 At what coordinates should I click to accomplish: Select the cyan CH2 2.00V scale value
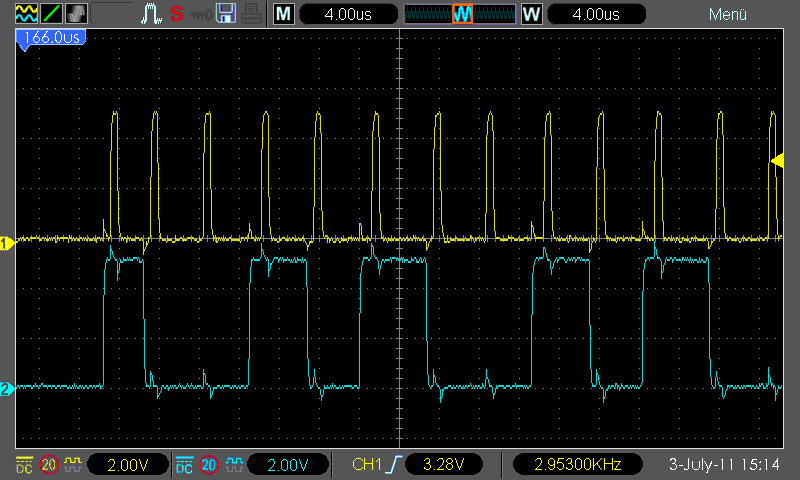click(288, 465)
